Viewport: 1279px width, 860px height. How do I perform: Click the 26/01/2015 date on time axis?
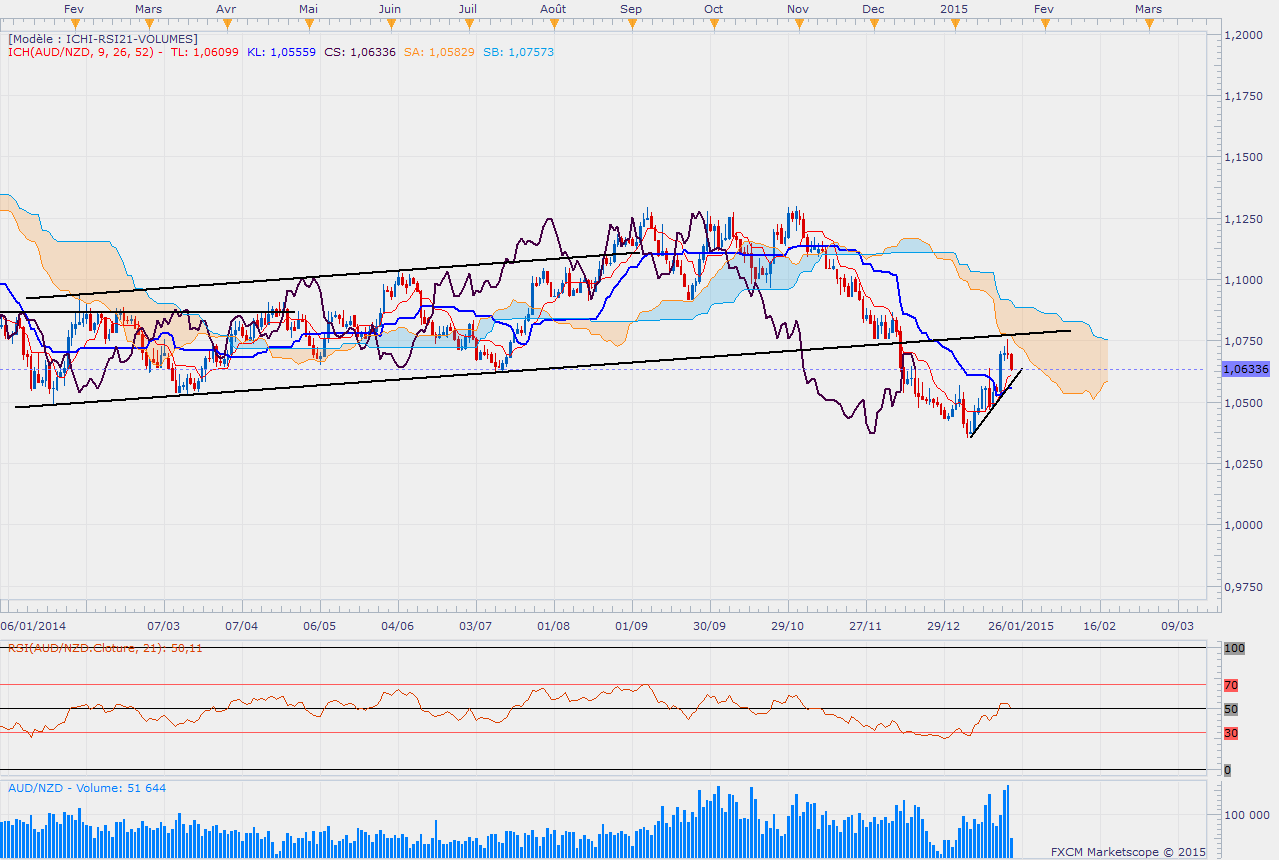(x=1021, y=625)
